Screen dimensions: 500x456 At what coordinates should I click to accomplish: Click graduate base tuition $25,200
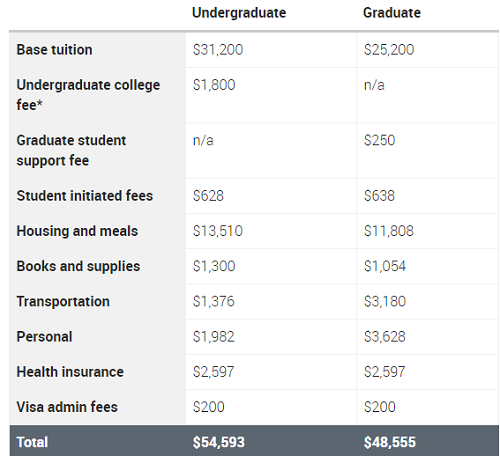[x=389, y=50]
